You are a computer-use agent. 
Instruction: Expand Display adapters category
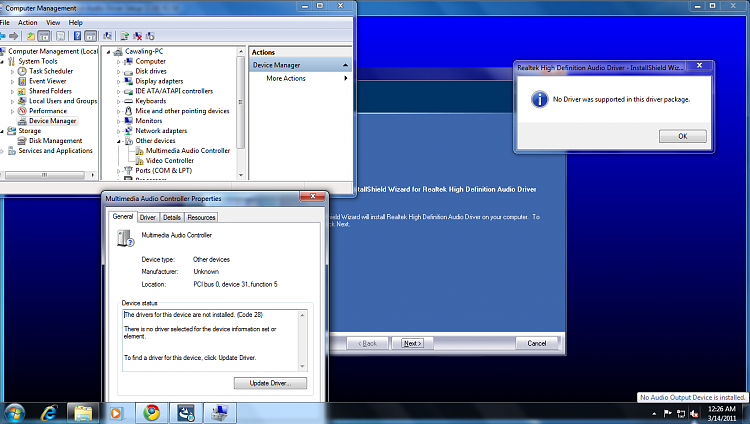point(119,82)
